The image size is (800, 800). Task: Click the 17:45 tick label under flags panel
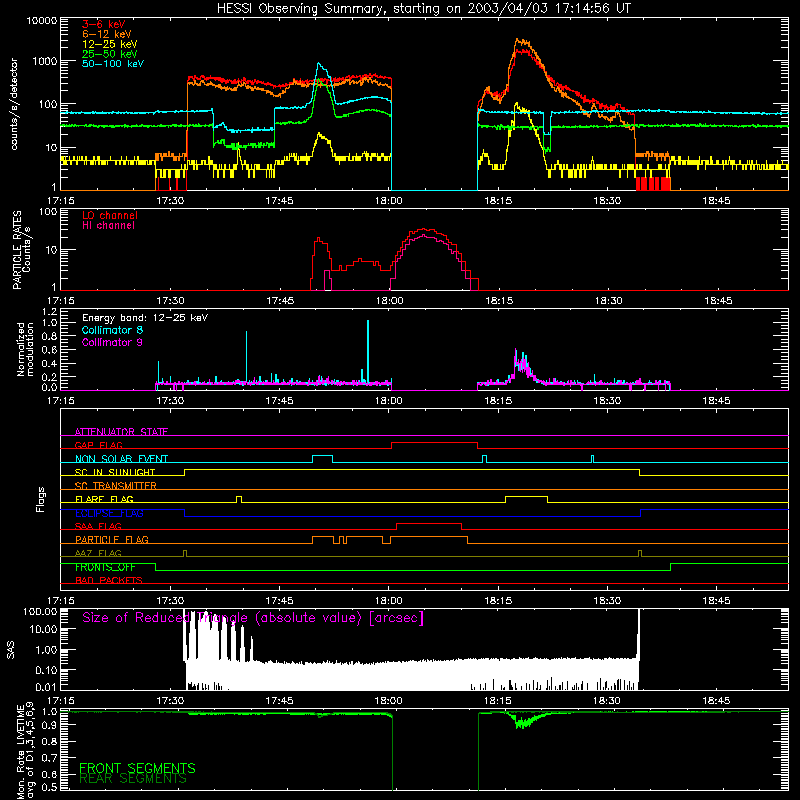pyautogui.click(x=279, y=601)
